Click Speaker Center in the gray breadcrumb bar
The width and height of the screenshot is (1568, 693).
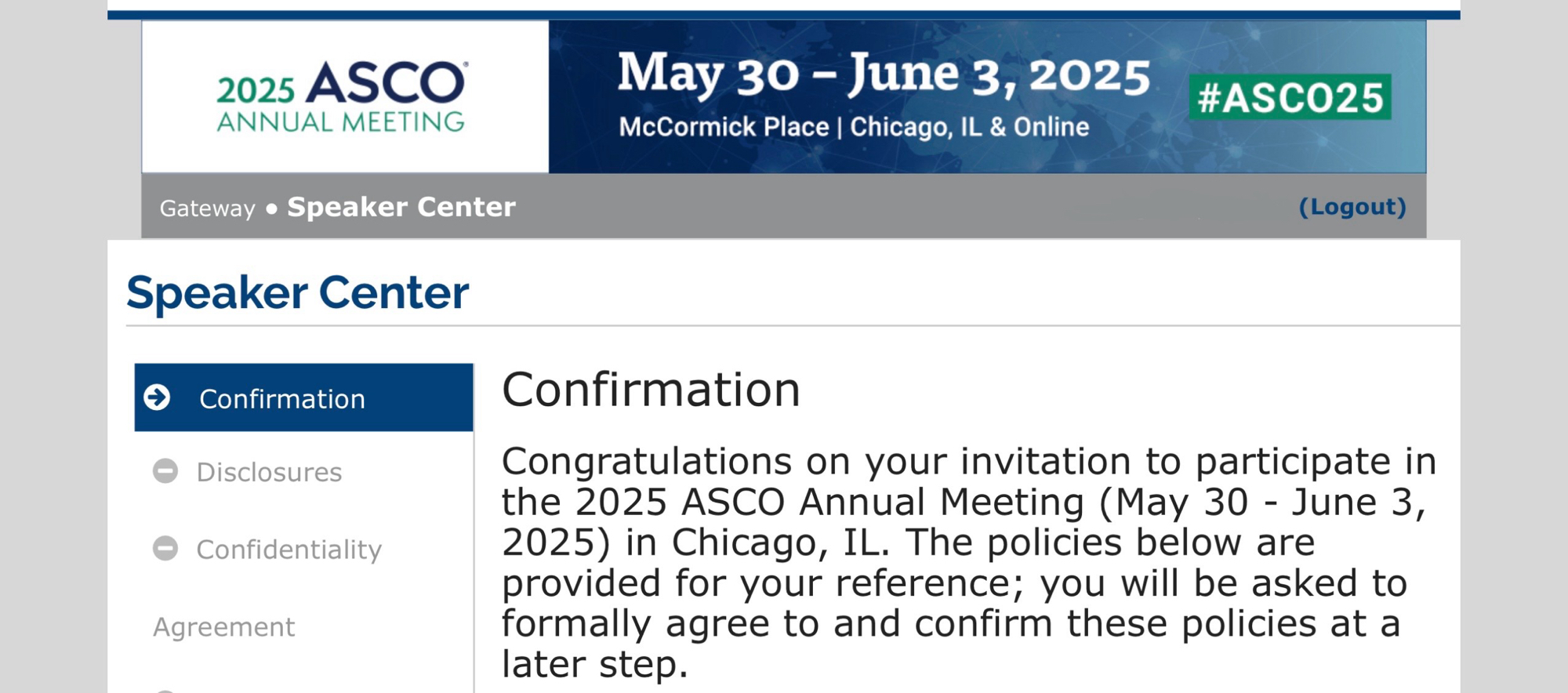click(x=401, y=207)
